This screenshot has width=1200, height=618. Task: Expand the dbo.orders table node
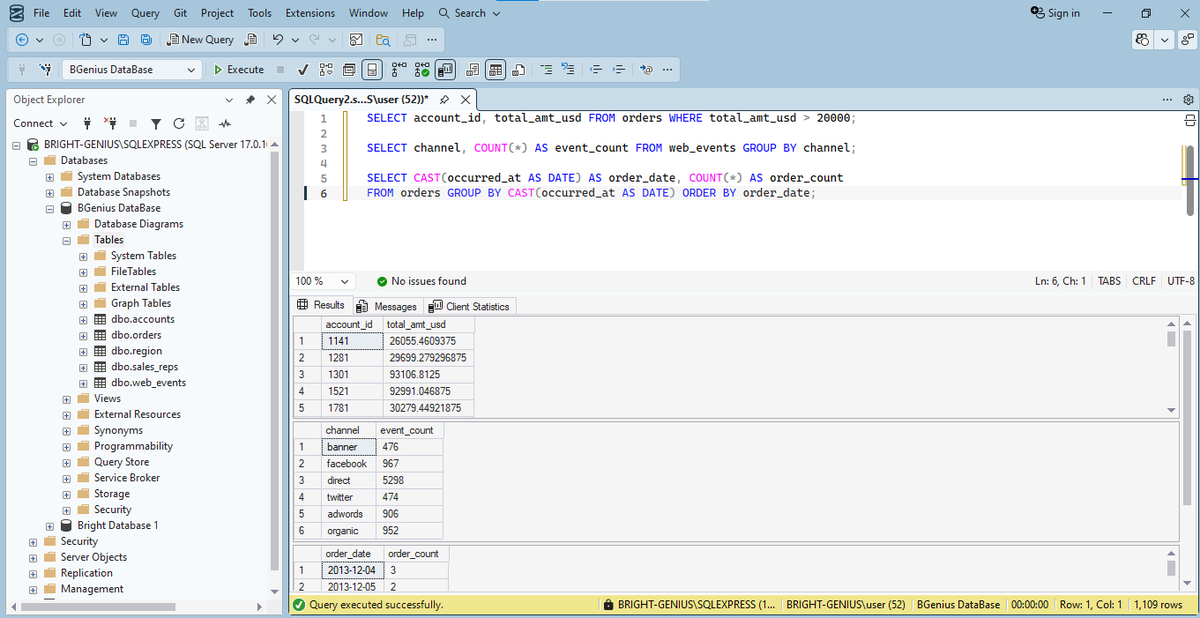pos(84,335)
